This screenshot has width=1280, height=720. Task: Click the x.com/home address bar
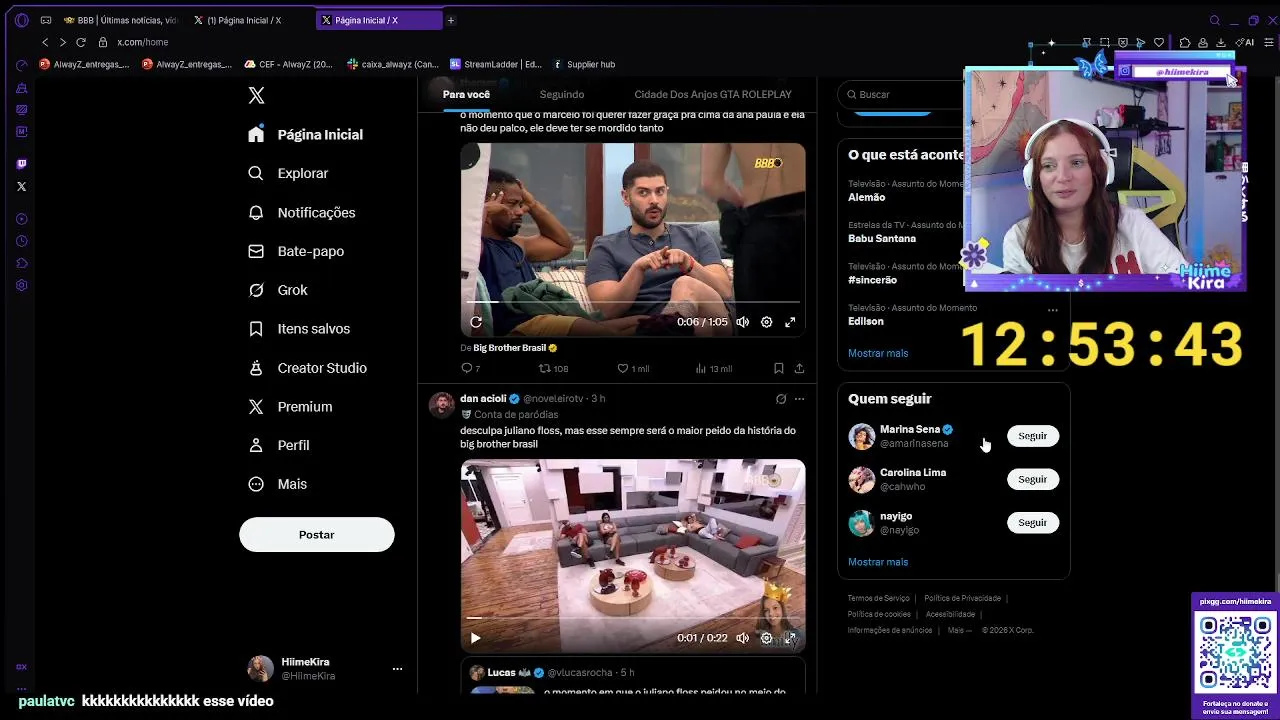pyautogui.click(x=142, y=42)
